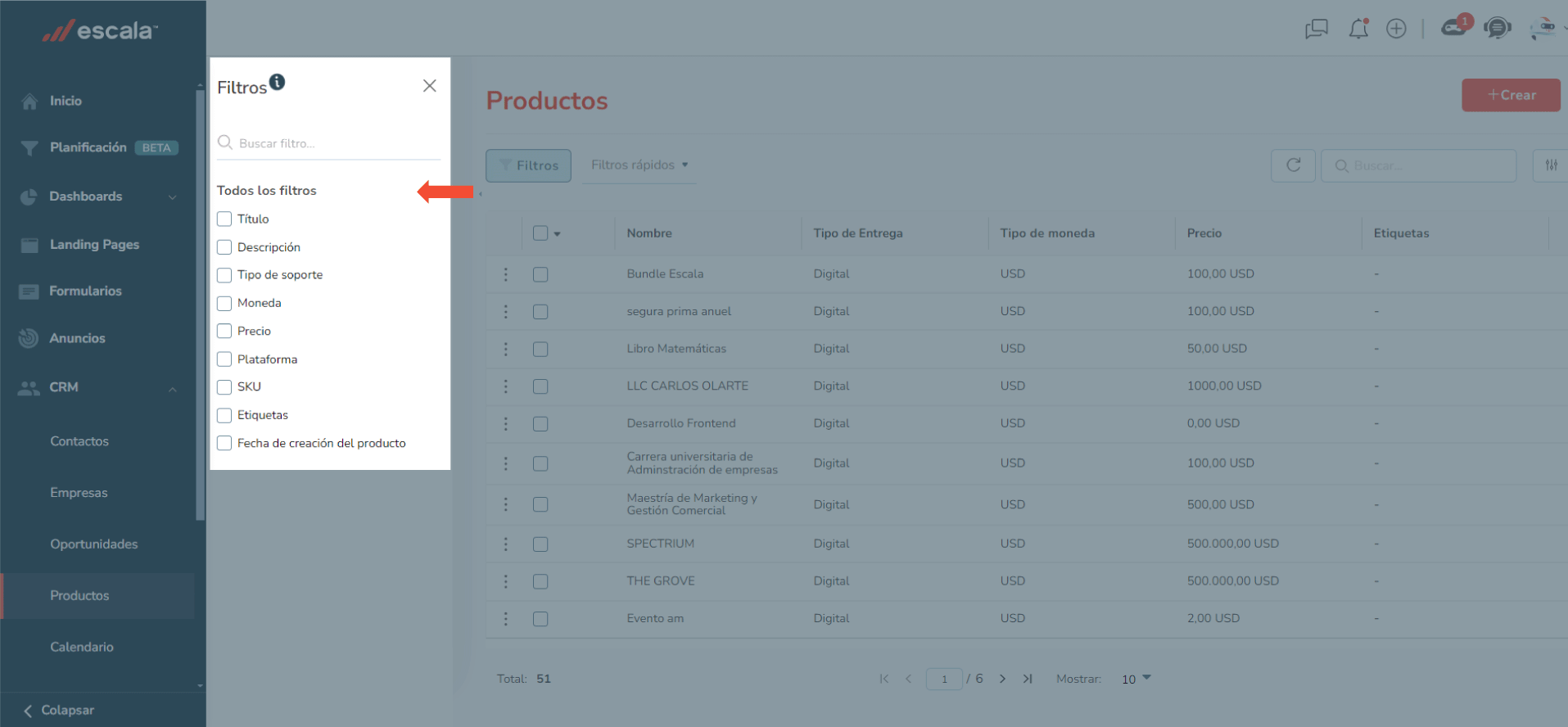Open the column settings sliders icon

click(x=1551, y=165)
